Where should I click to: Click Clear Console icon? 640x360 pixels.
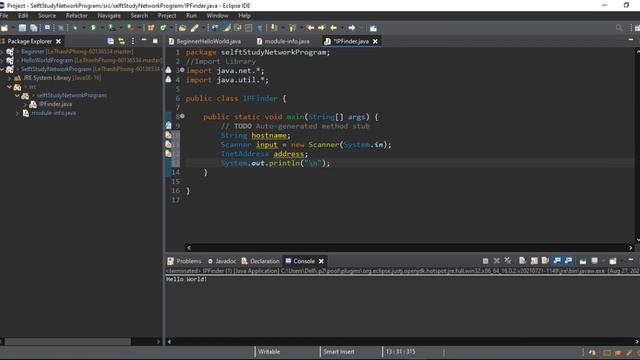(522, 261)
